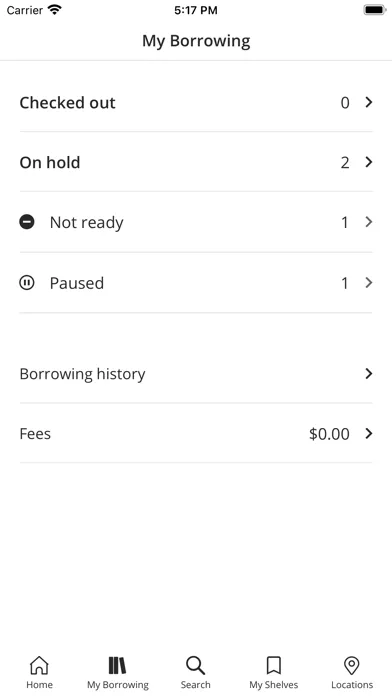Tap the Locations map pin icon

coord(352,665)
